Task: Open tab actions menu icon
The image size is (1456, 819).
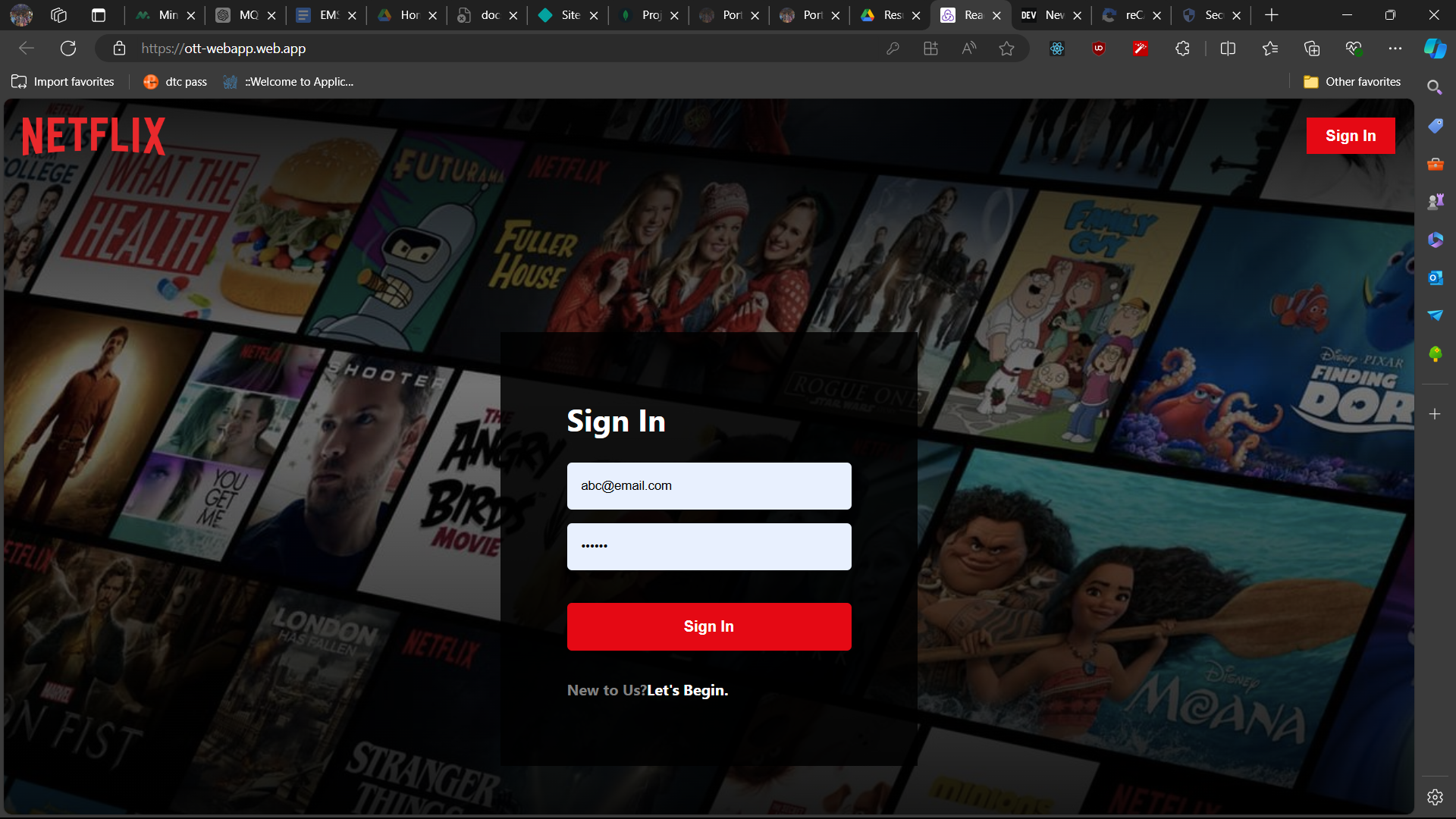Action: tap(99, 15)
